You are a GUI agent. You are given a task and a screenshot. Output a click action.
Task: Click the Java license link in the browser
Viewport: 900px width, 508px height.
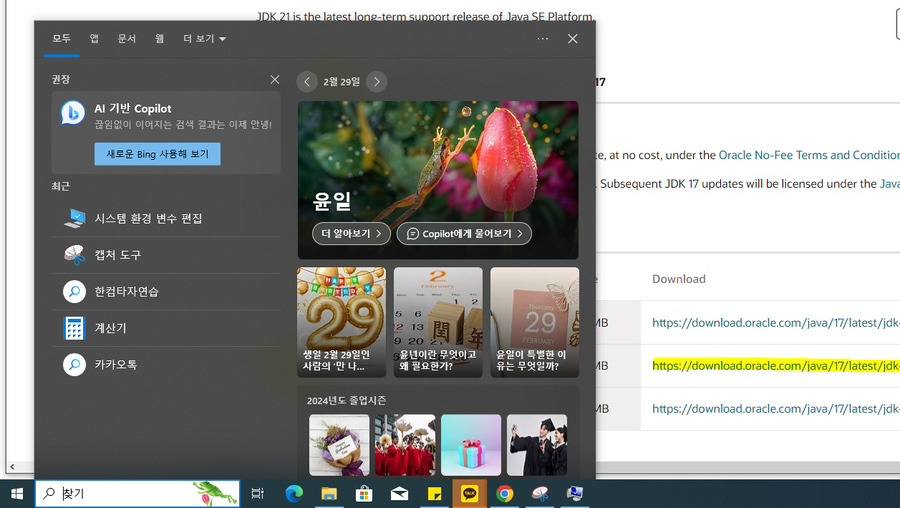(x=889, y=184)
